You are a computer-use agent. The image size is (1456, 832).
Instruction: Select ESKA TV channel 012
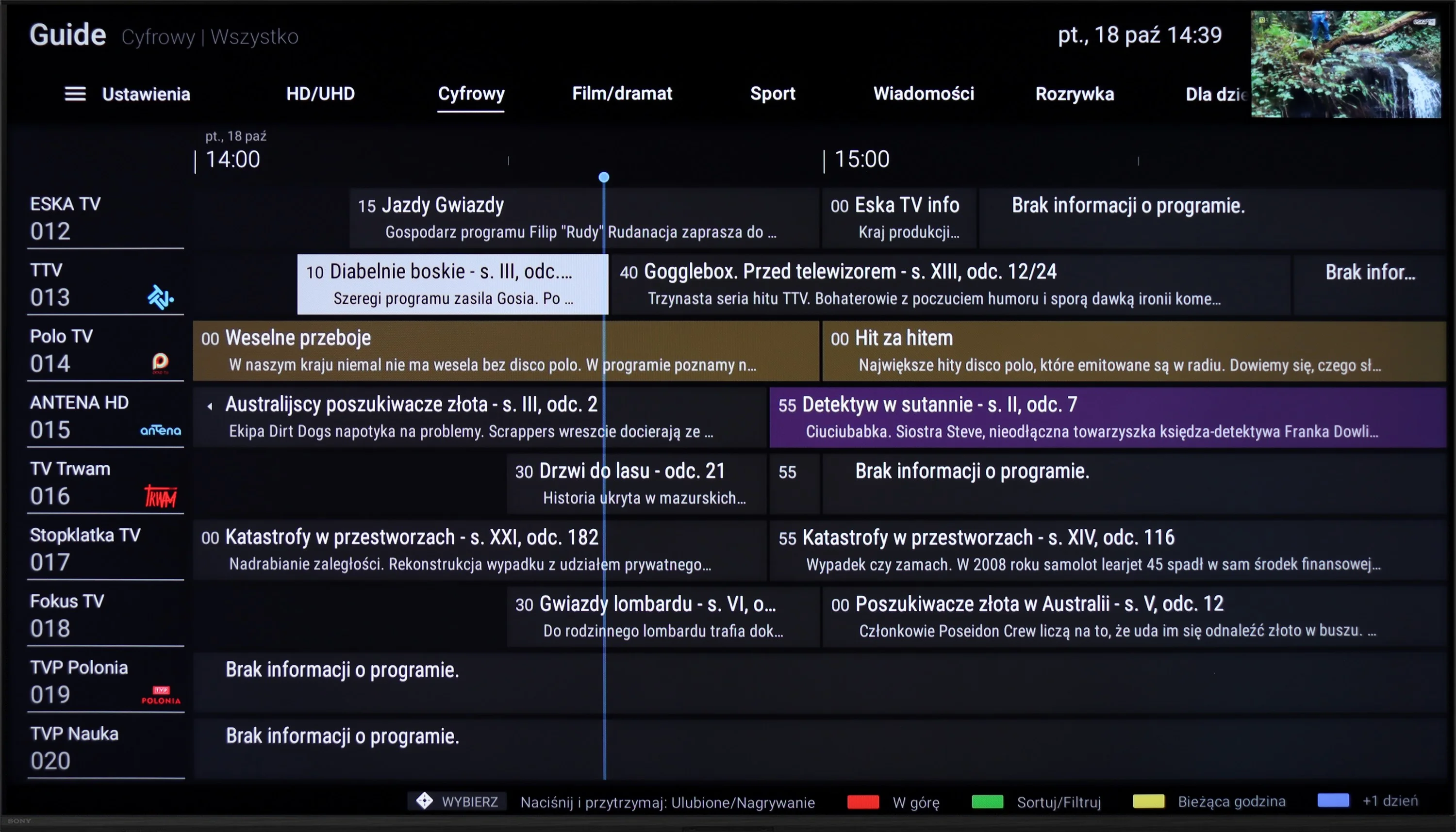tap(105, 218)
